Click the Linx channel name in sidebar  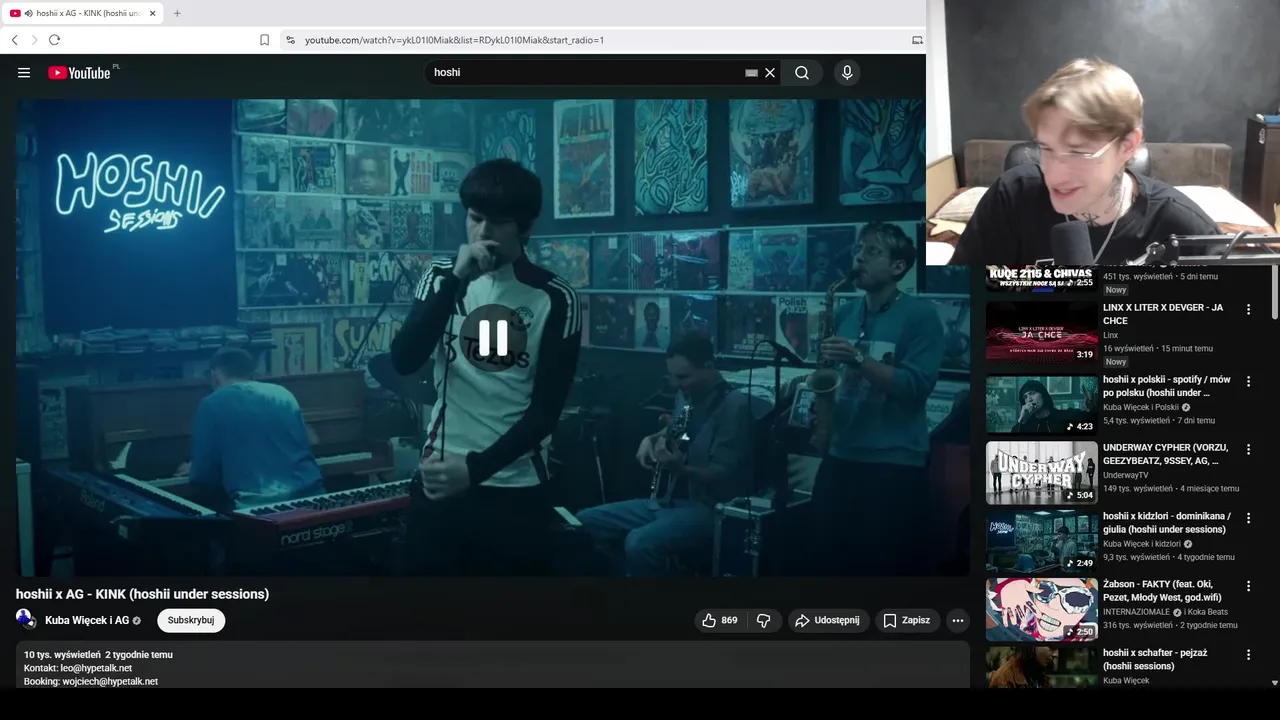pos(1111,335)
